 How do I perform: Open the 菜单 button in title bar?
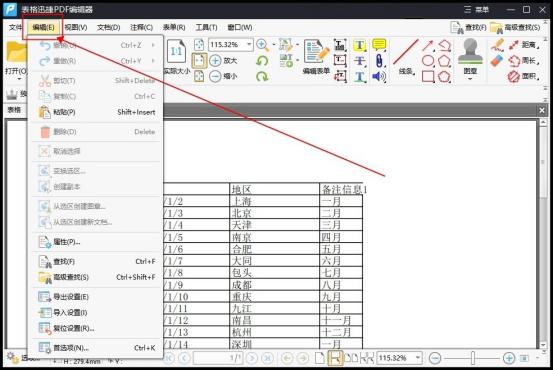pyautogui.click(x=476, y=10)
